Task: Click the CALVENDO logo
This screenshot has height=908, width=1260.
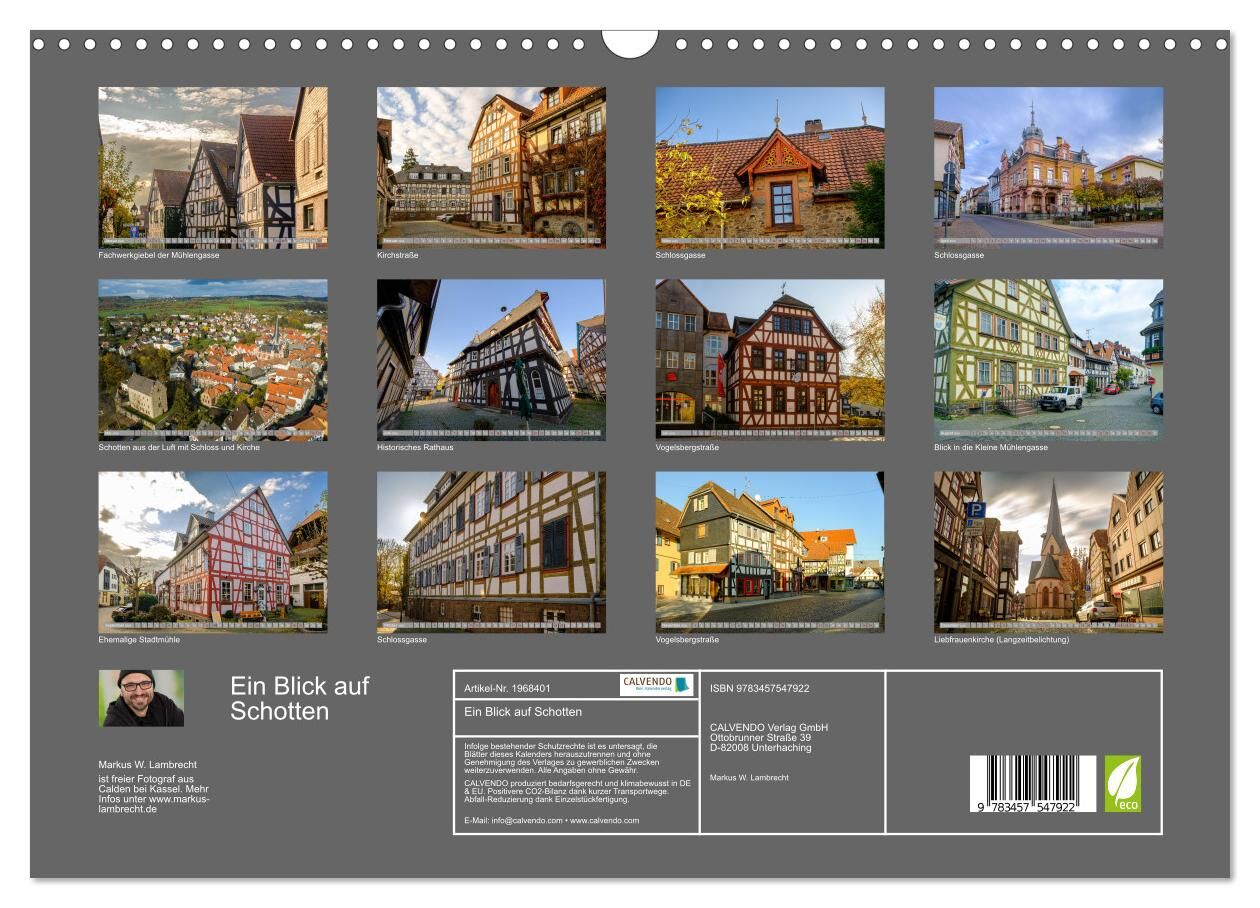Action: tap(656, 685)
